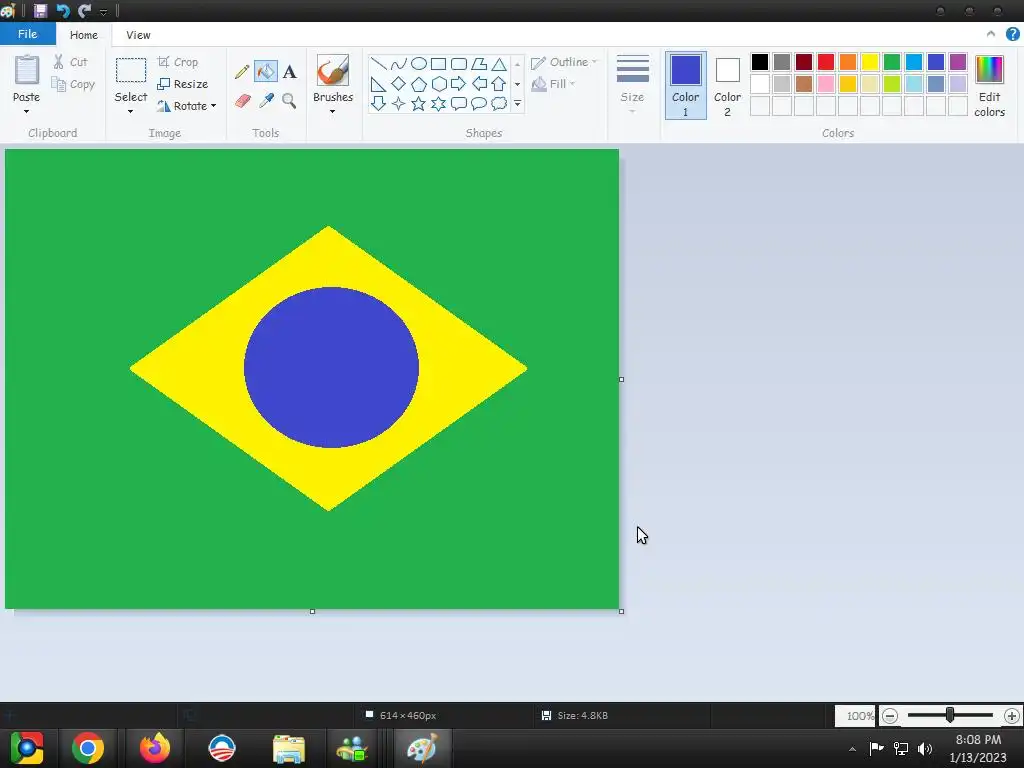Open the Size line thickness dropdown

(x=632, y=85)
